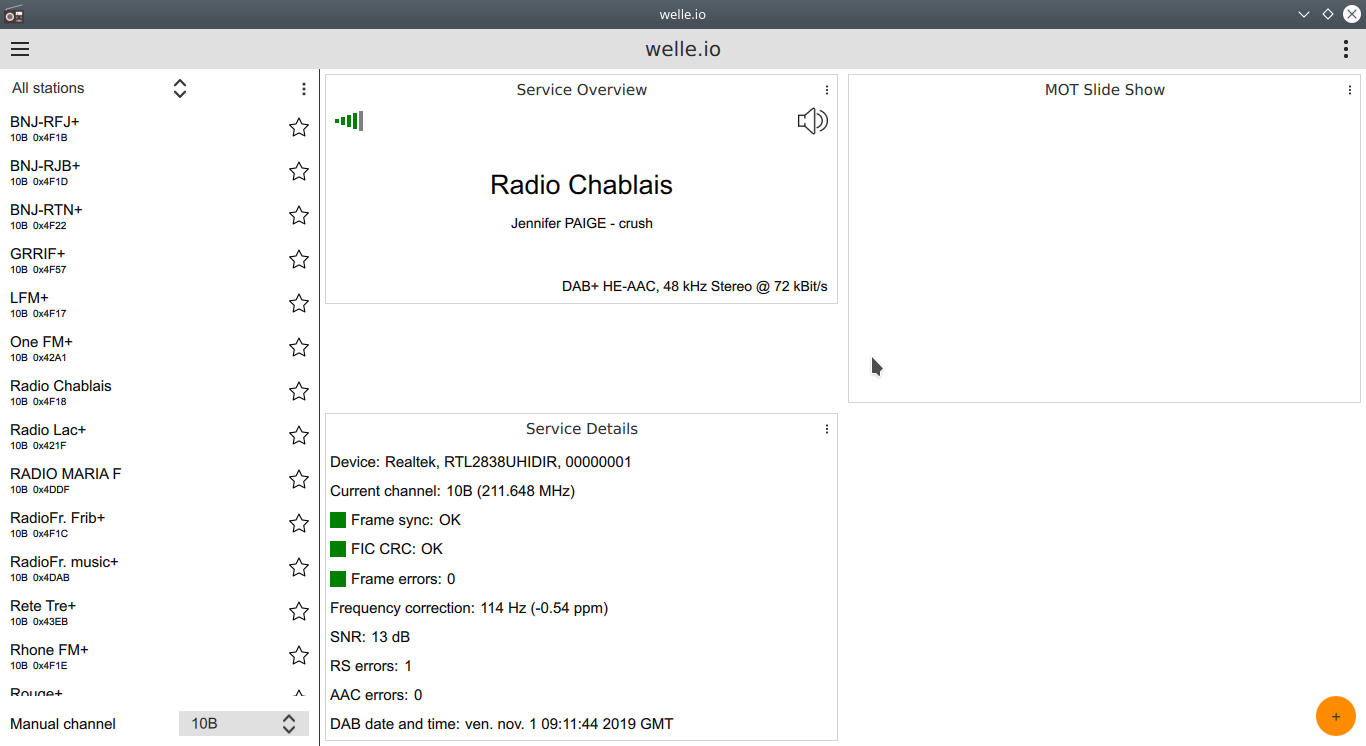Mute audio with the speaker icon

coord(812,121)
